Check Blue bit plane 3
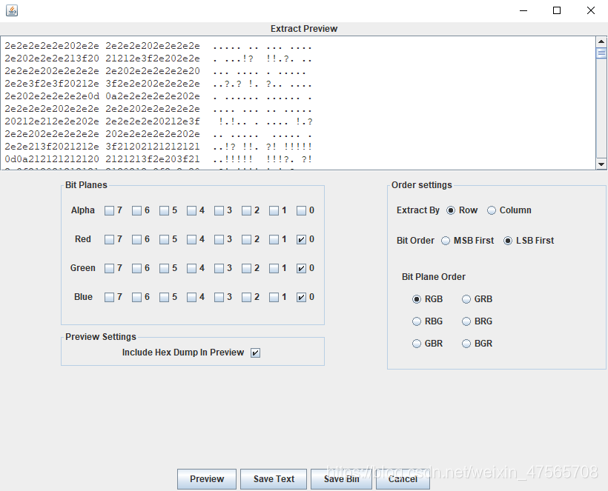The image size is (608, 491). tap(219, 297)
